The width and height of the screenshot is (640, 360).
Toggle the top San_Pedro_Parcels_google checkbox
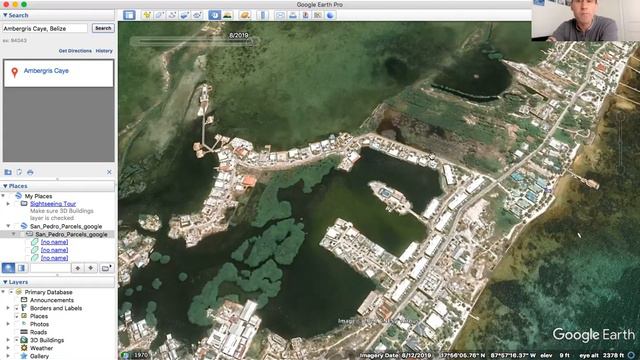coord(17,226)
